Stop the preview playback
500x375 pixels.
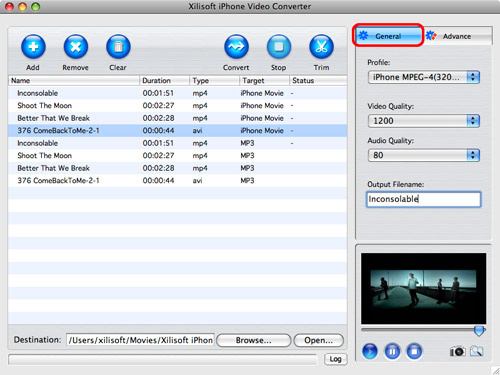tap(414, 351)
